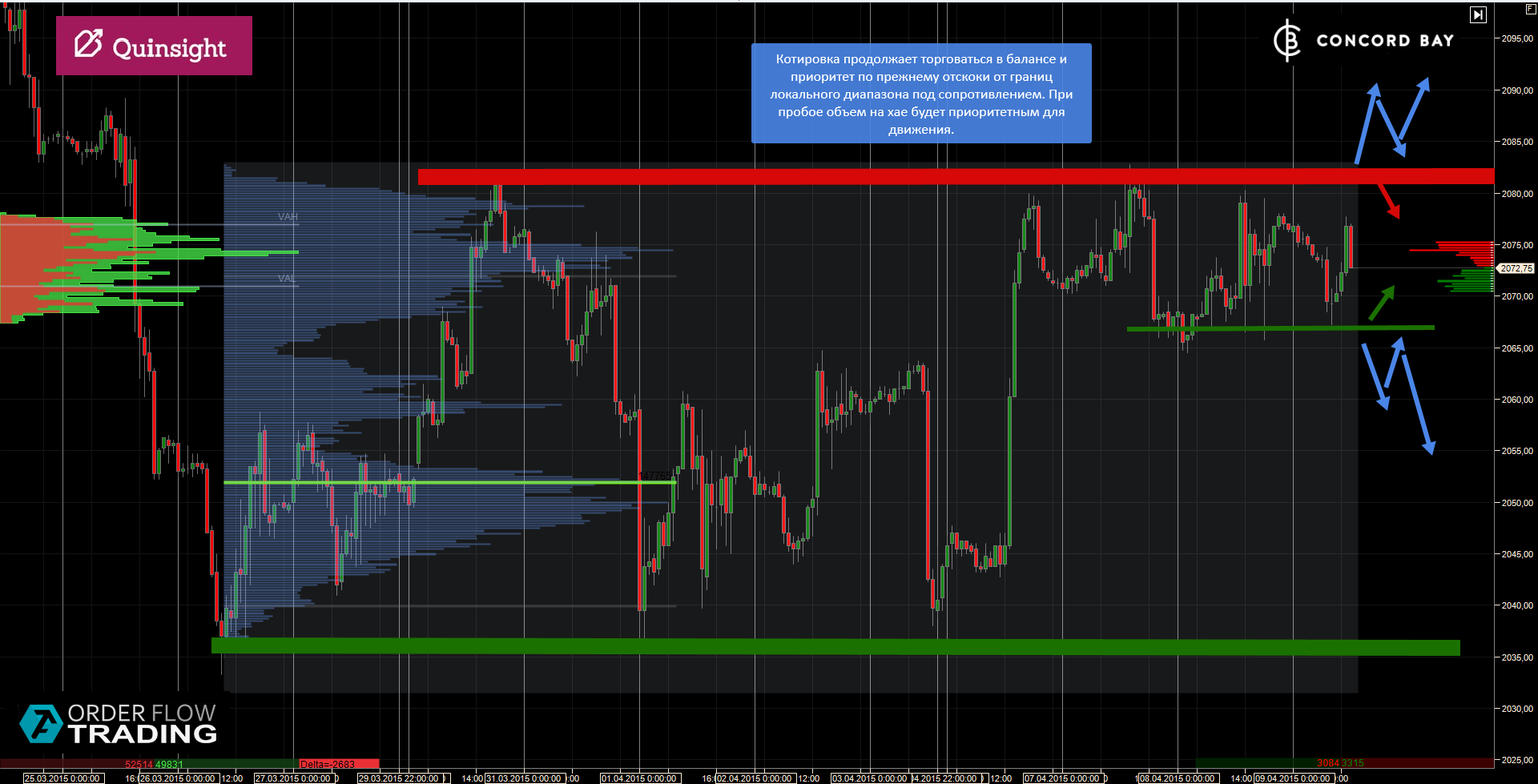Image resolution: width=1538 pixels, height=784 pixels.
Task: Choose the 02.04.2015 0:00:00 time axis label
Action: point(755,778)
